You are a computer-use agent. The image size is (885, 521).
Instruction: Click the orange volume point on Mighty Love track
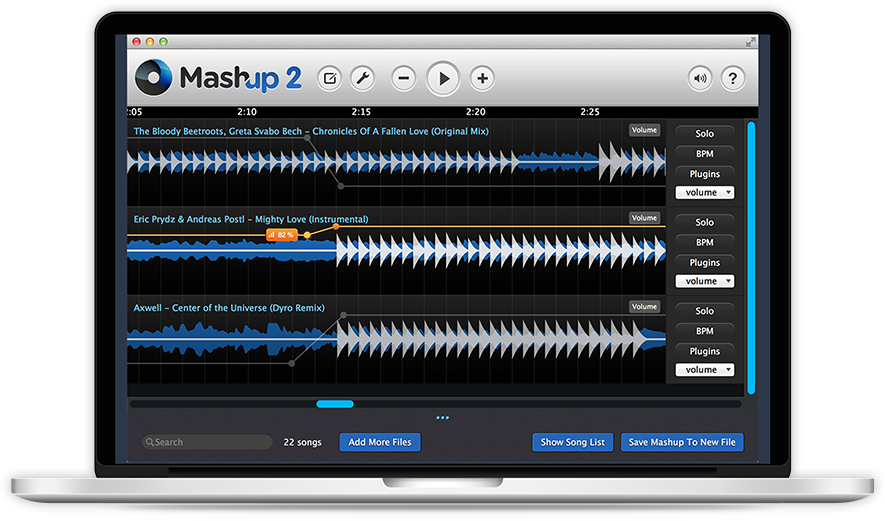tap(336, 226)
